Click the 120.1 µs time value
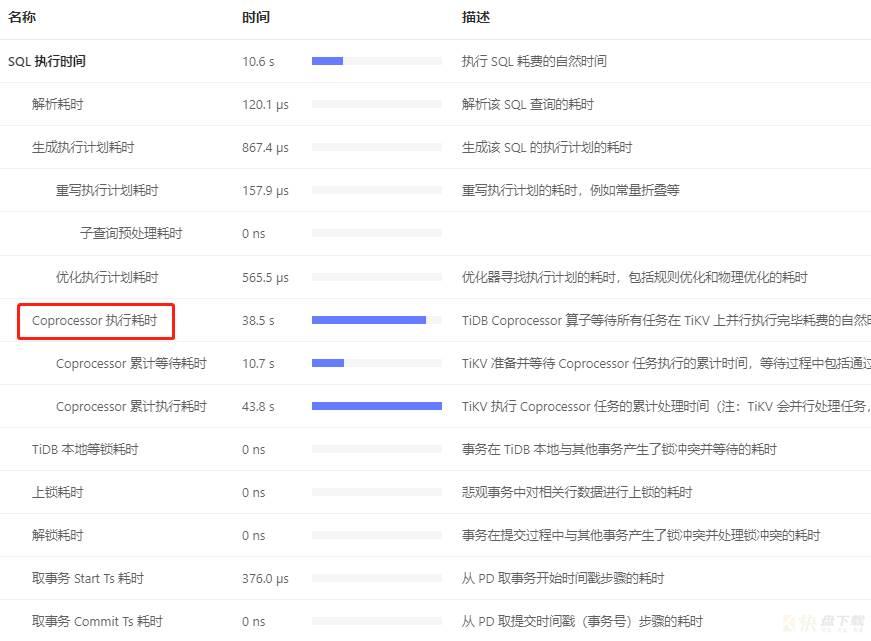This screenshot has height=641, width=871. (x=266, y=104)
